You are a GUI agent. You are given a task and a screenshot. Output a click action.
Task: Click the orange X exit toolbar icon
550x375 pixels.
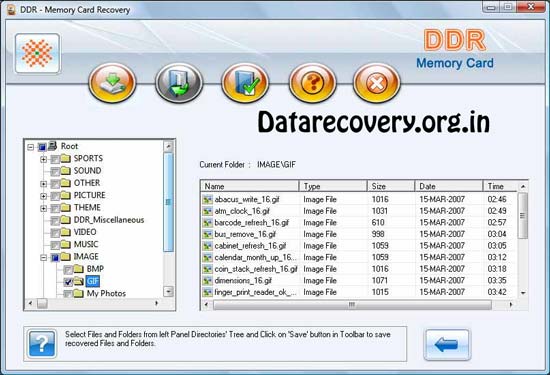376,83
